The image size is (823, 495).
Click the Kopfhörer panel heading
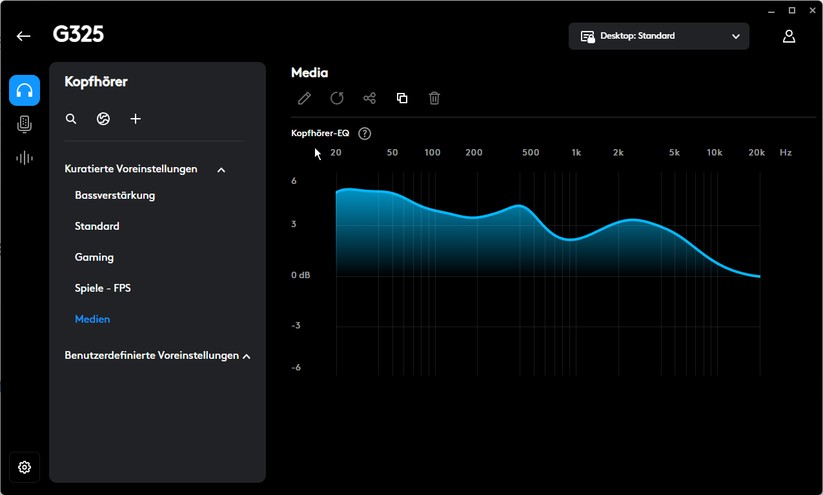(x=96, y=82)
